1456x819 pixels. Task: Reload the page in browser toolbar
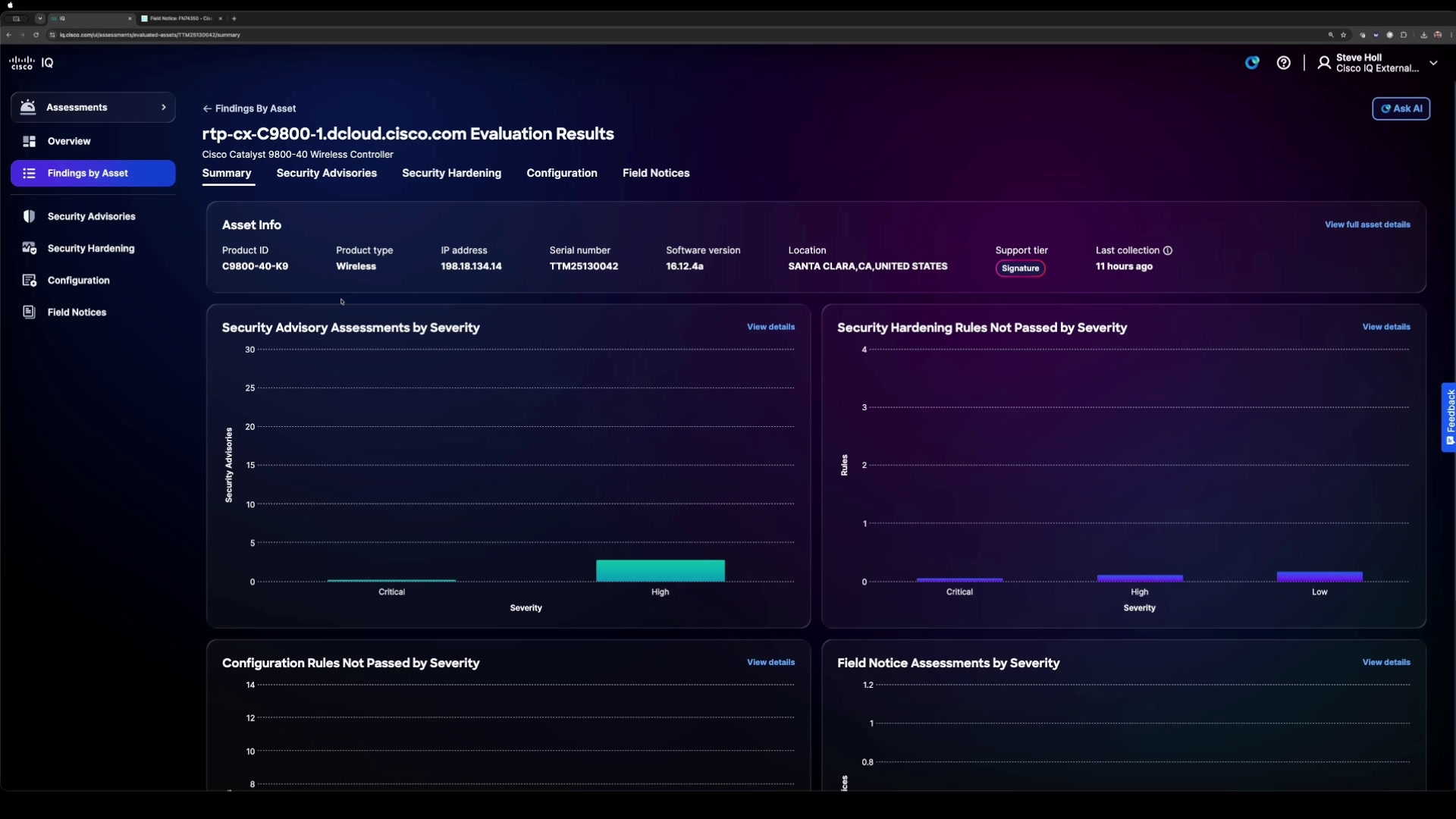click(x=36, y=35)
